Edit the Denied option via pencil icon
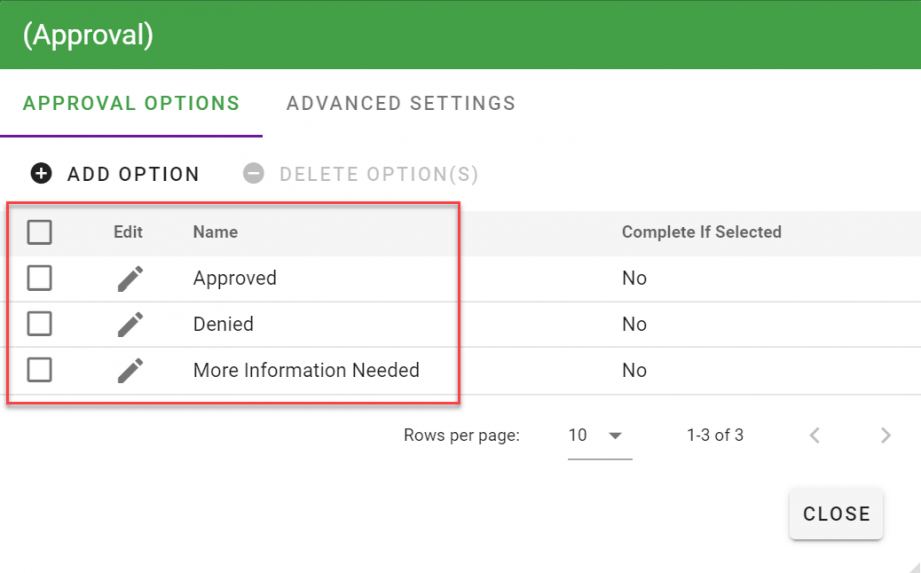The height and width of the screenshot is (573, 921). pyautogui.click(x=130, y=325)
